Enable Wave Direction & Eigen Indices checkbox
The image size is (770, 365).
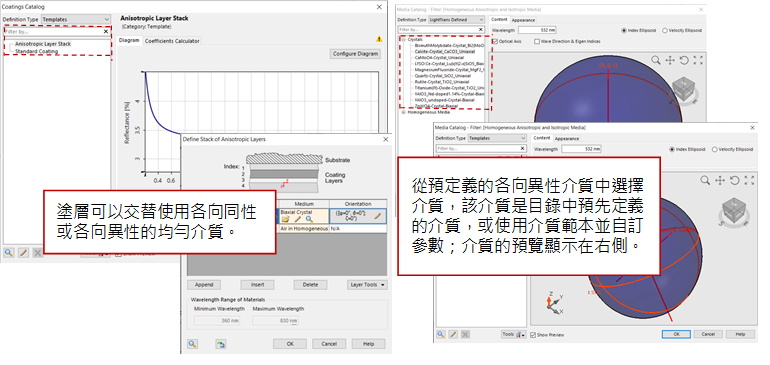pos(537,42)
